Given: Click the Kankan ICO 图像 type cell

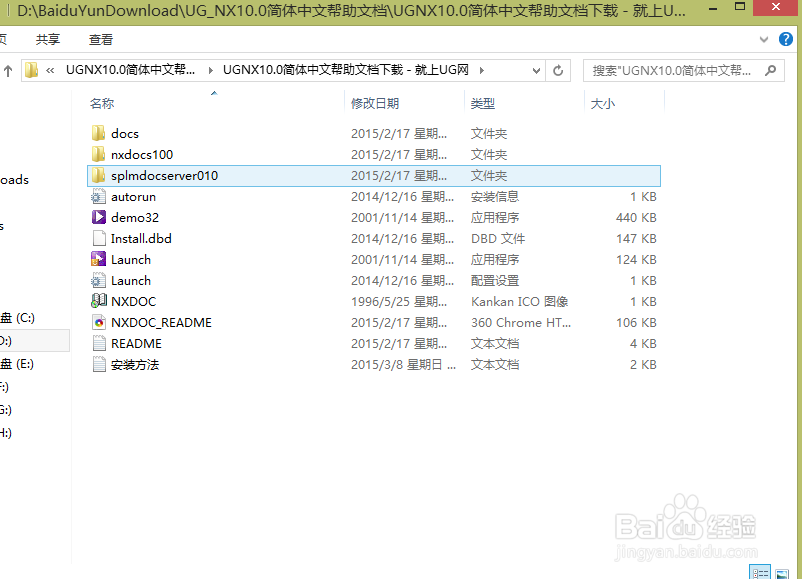Looking at the screenshot, I should coord(520,301).
